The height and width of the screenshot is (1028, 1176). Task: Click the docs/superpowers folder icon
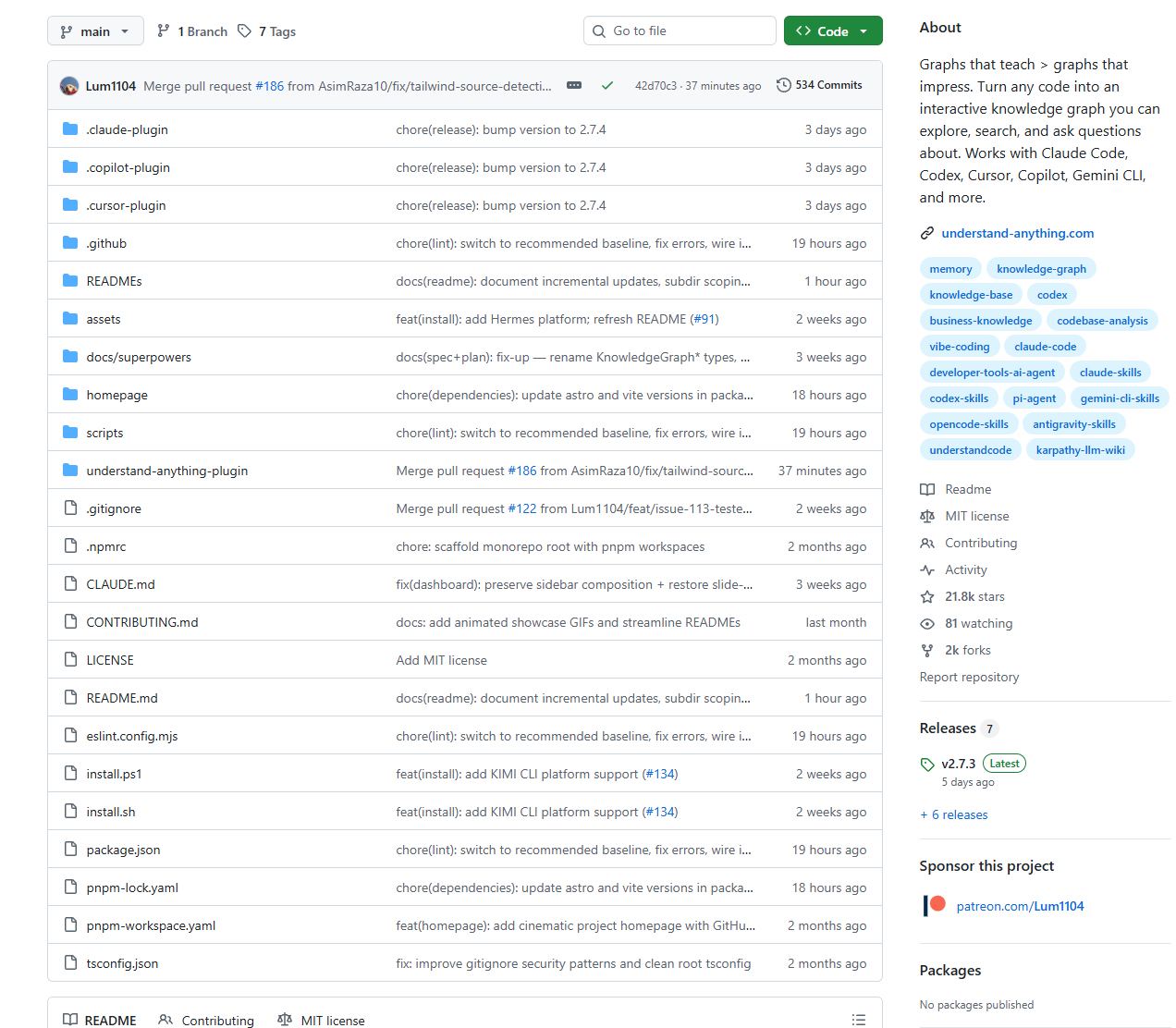pos(70,357)
